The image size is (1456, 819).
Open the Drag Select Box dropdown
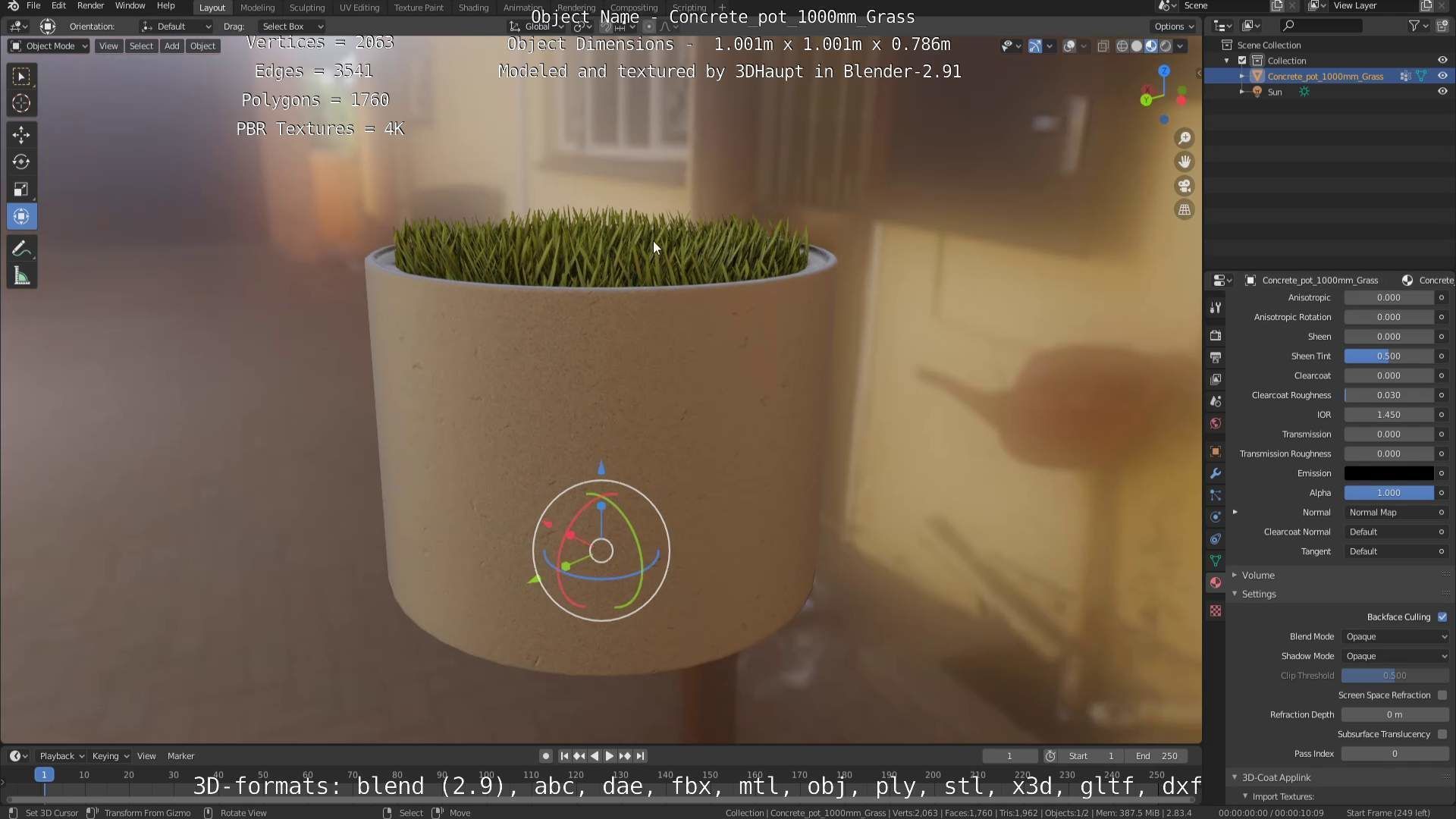[x=291, y=27]
